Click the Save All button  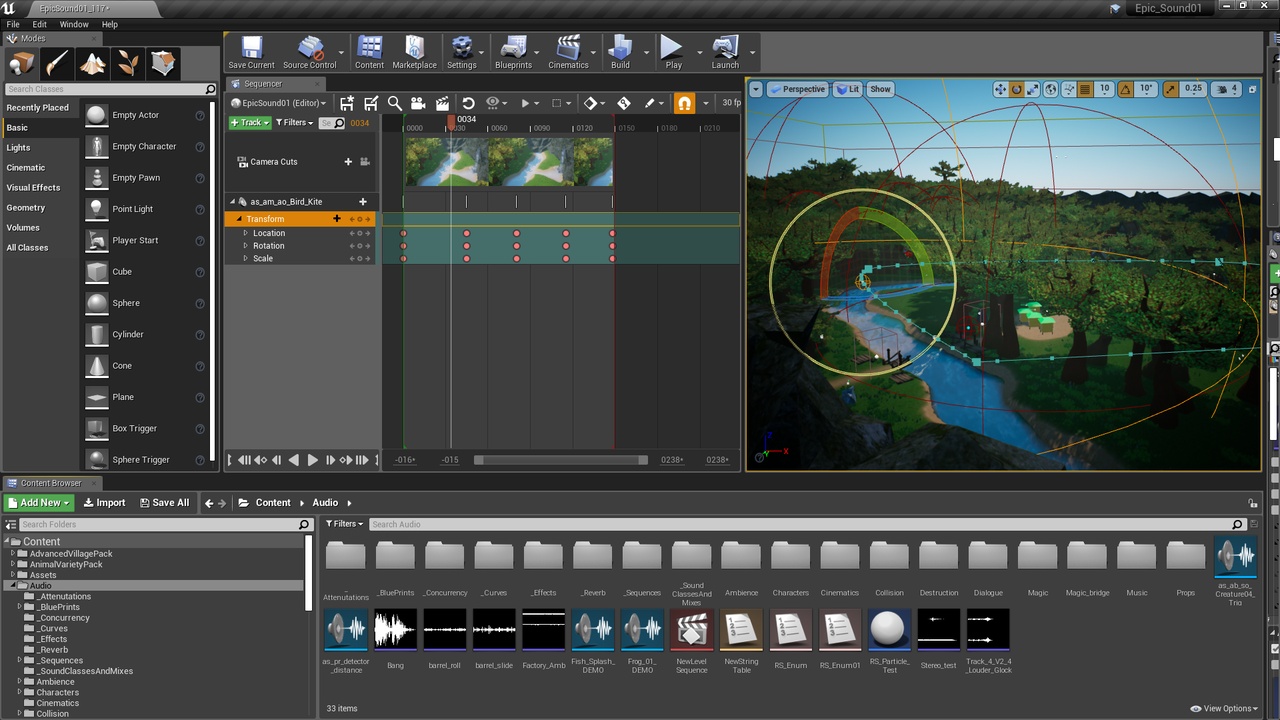tap(164, 503)
